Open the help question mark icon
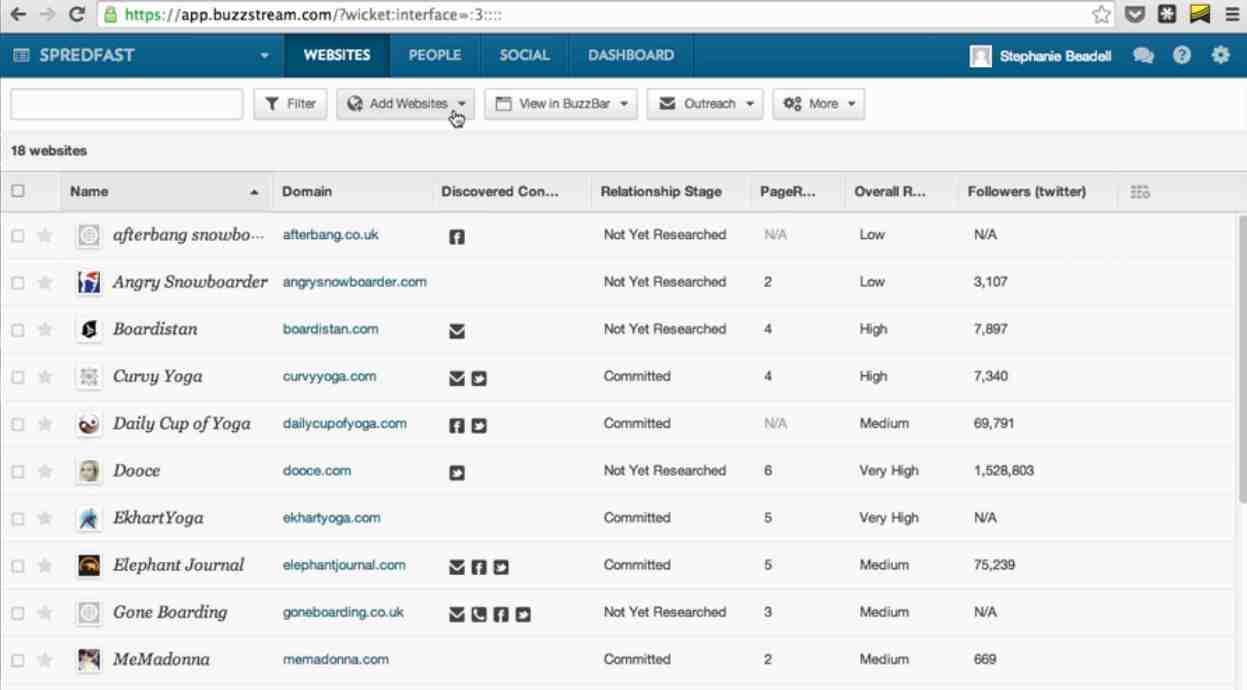Screen dimensions: 1247x690 pos(1182,56)
